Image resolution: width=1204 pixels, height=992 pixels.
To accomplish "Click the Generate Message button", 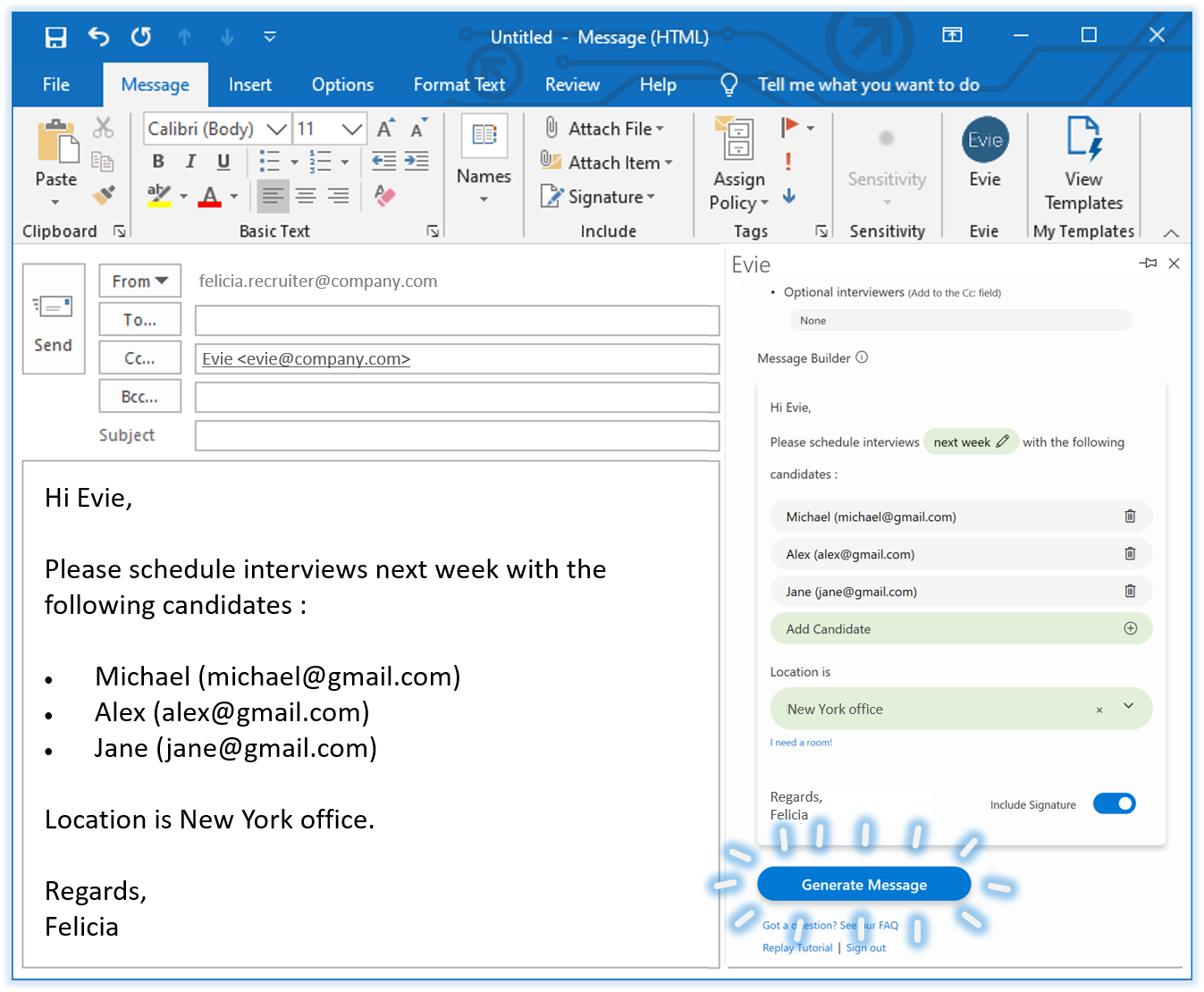I will [x=864, y=884].
